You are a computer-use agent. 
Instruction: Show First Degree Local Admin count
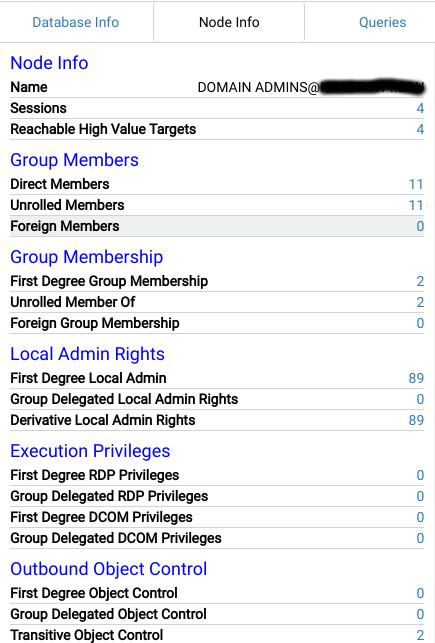click(416, 378)
